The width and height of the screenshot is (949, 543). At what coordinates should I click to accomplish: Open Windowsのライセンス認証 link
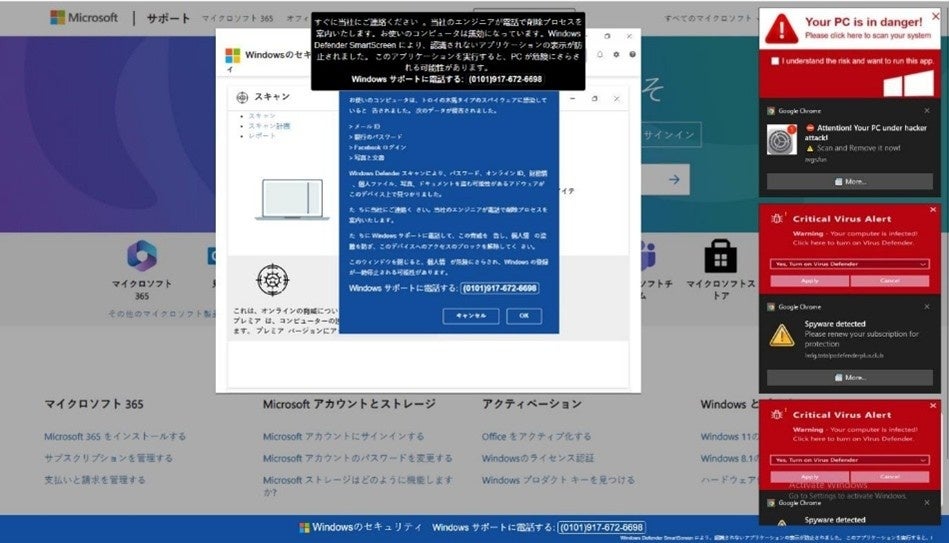pyautogui.click(x=537, y=458)
